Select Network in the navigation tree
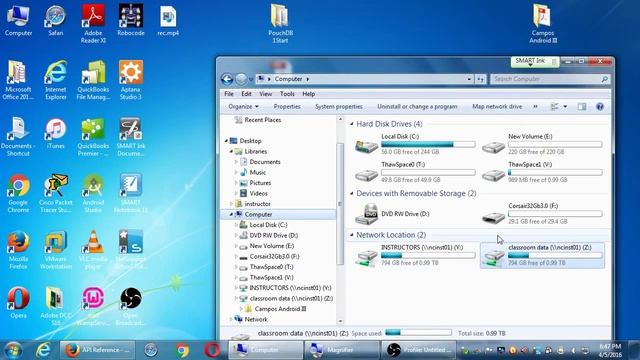This screenshot has height=360, width=640. click(x=256, y=320)
